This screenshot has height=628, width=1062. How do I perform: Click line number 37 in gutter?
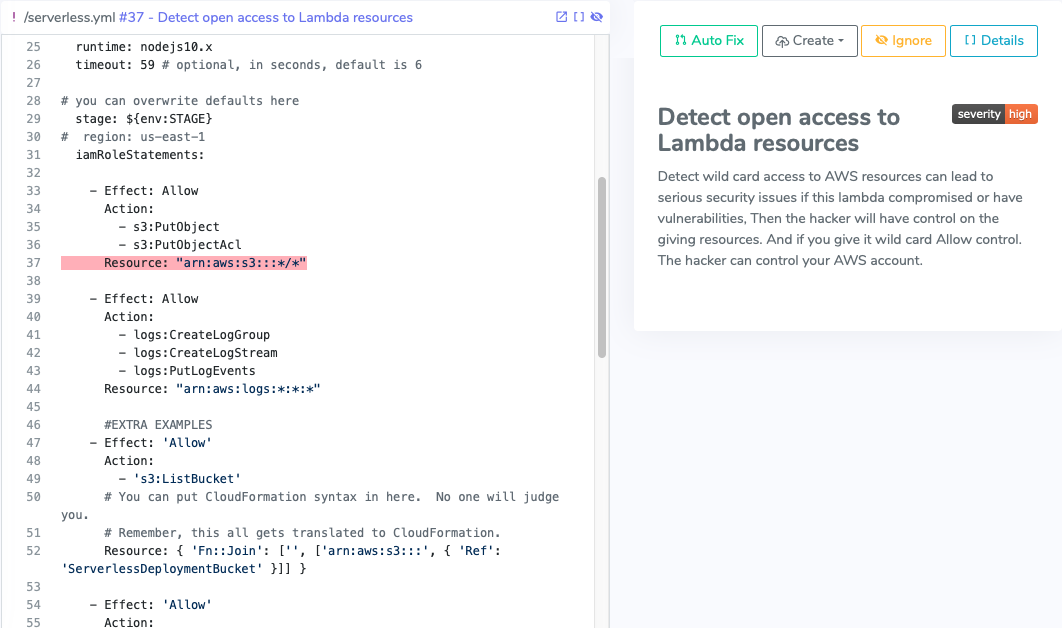[33, 263]
